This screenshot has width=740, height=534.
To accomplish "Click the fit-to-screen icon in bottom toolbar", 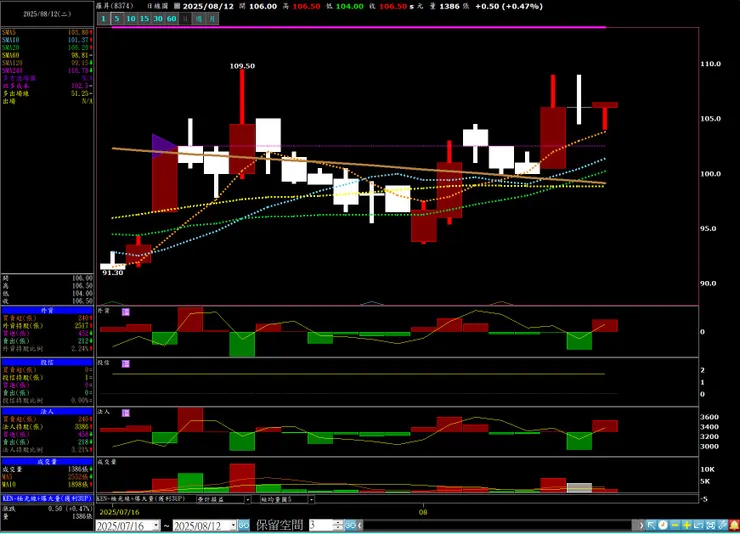I will [710, 525].
